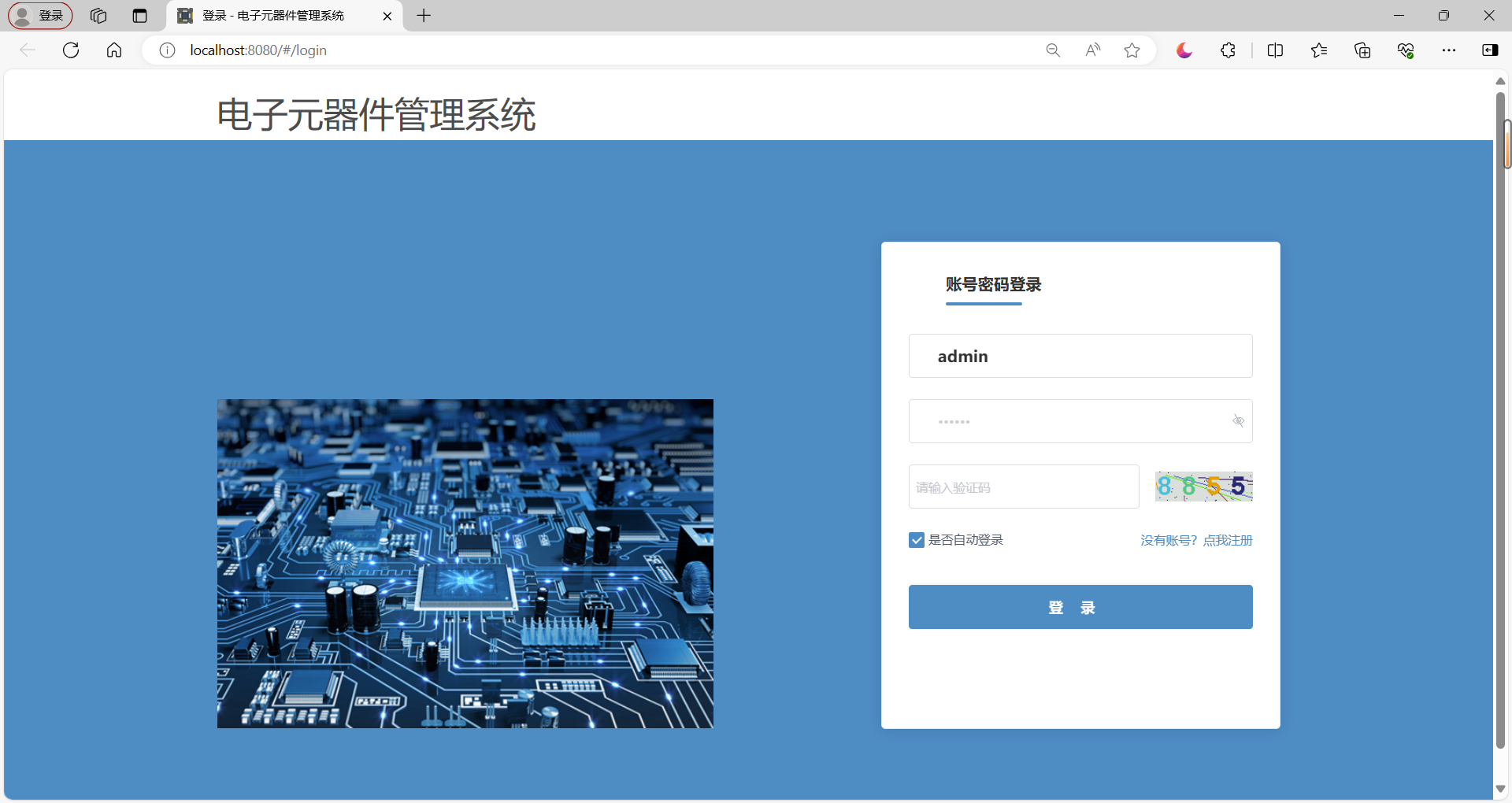Open the tab actions menu

pos(140,16)
